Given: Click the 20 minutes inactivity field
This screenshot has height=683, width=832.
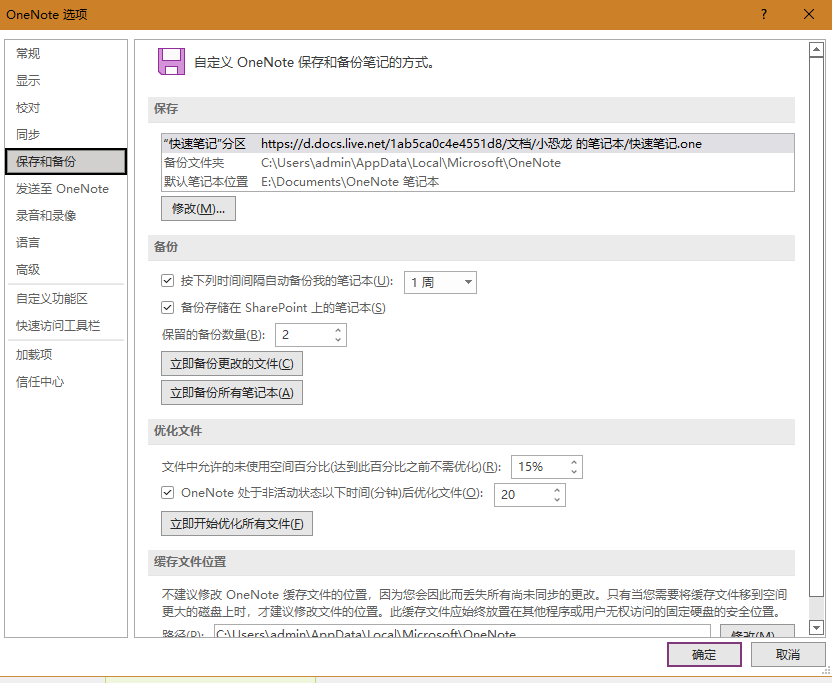Looking at the screenshot, I should [x=523, y=495].
